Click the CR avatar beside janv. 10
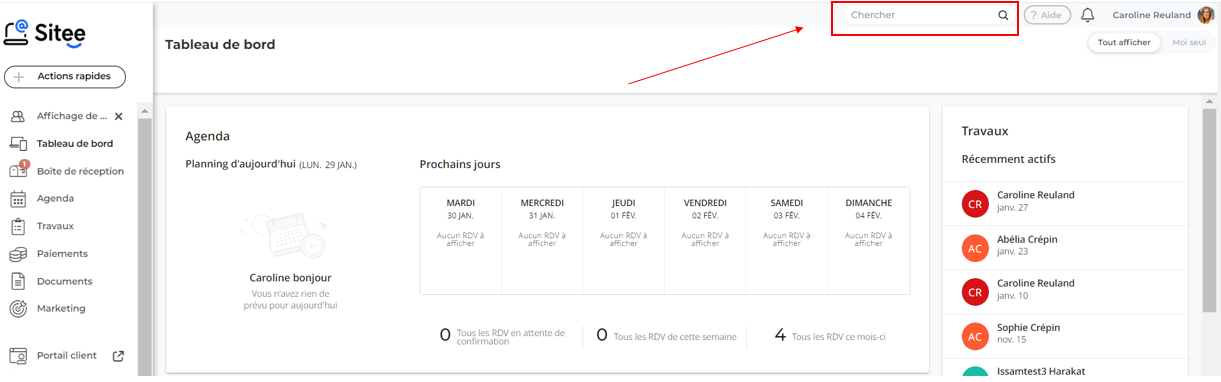The image size is (1221, 382). (975, 291)
